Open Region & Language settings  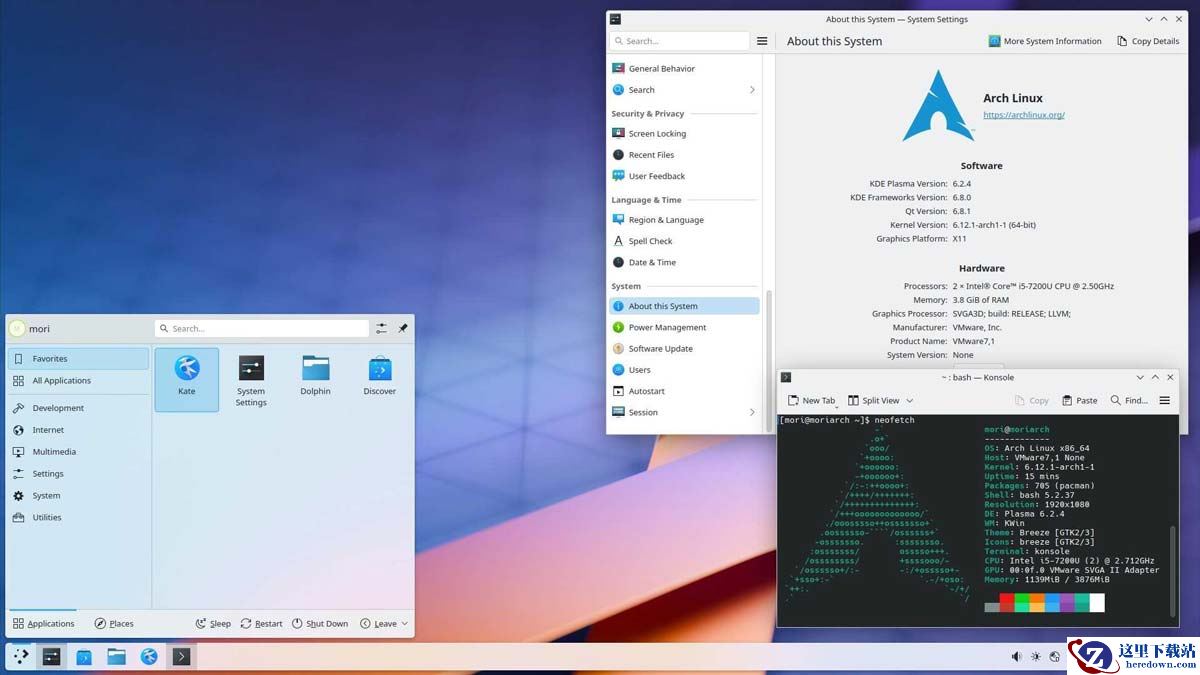tap(684, 220)
